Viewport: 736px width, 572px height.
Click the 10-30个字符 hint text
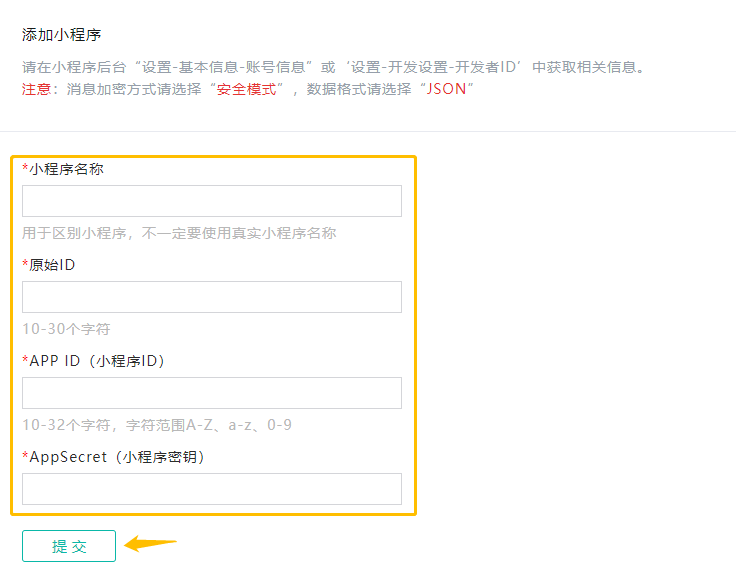[66, 329]
